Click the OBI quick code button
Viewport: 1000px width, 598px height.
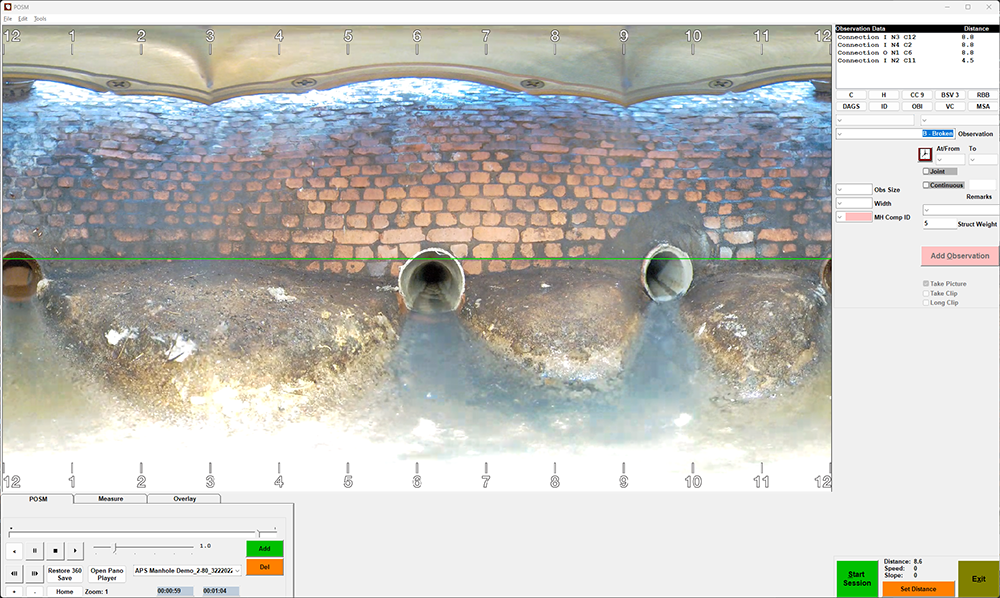[x=917, y=106]
